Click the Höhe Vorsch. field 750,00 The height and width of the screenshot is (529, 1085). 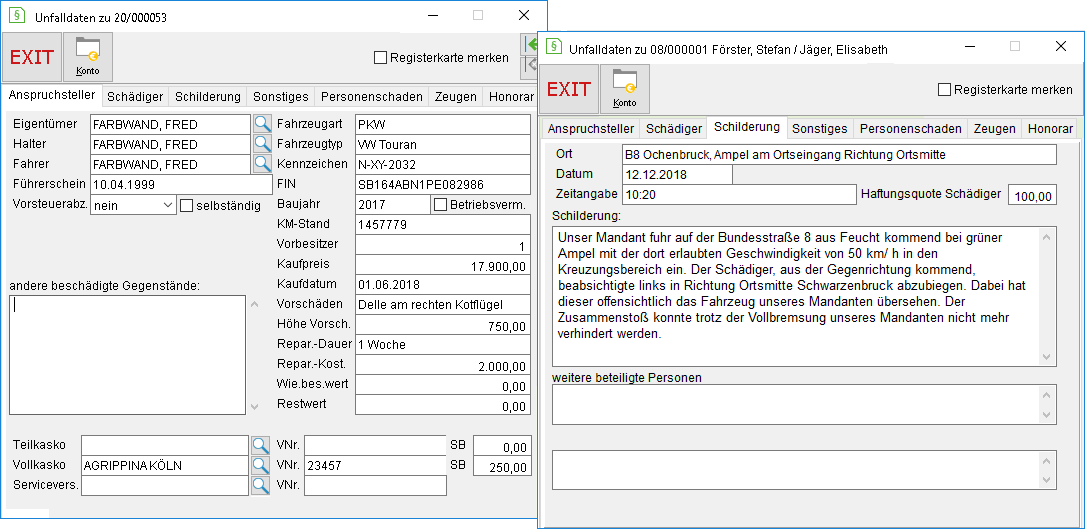(442, 326)
